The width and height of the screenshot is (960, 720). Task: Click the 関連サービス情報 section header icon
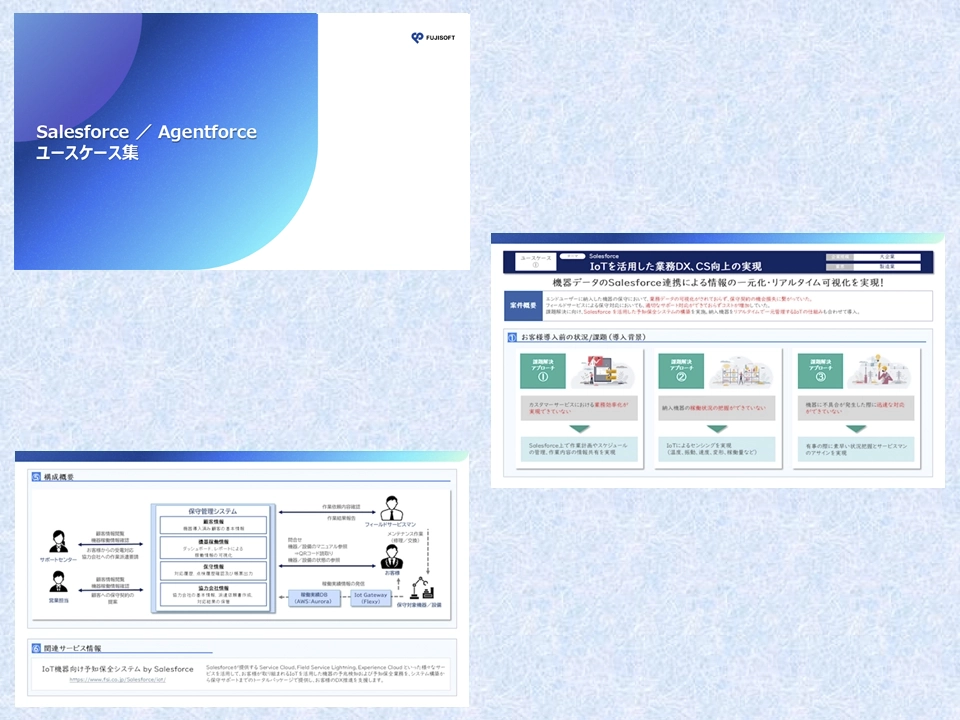click(36, 648)
